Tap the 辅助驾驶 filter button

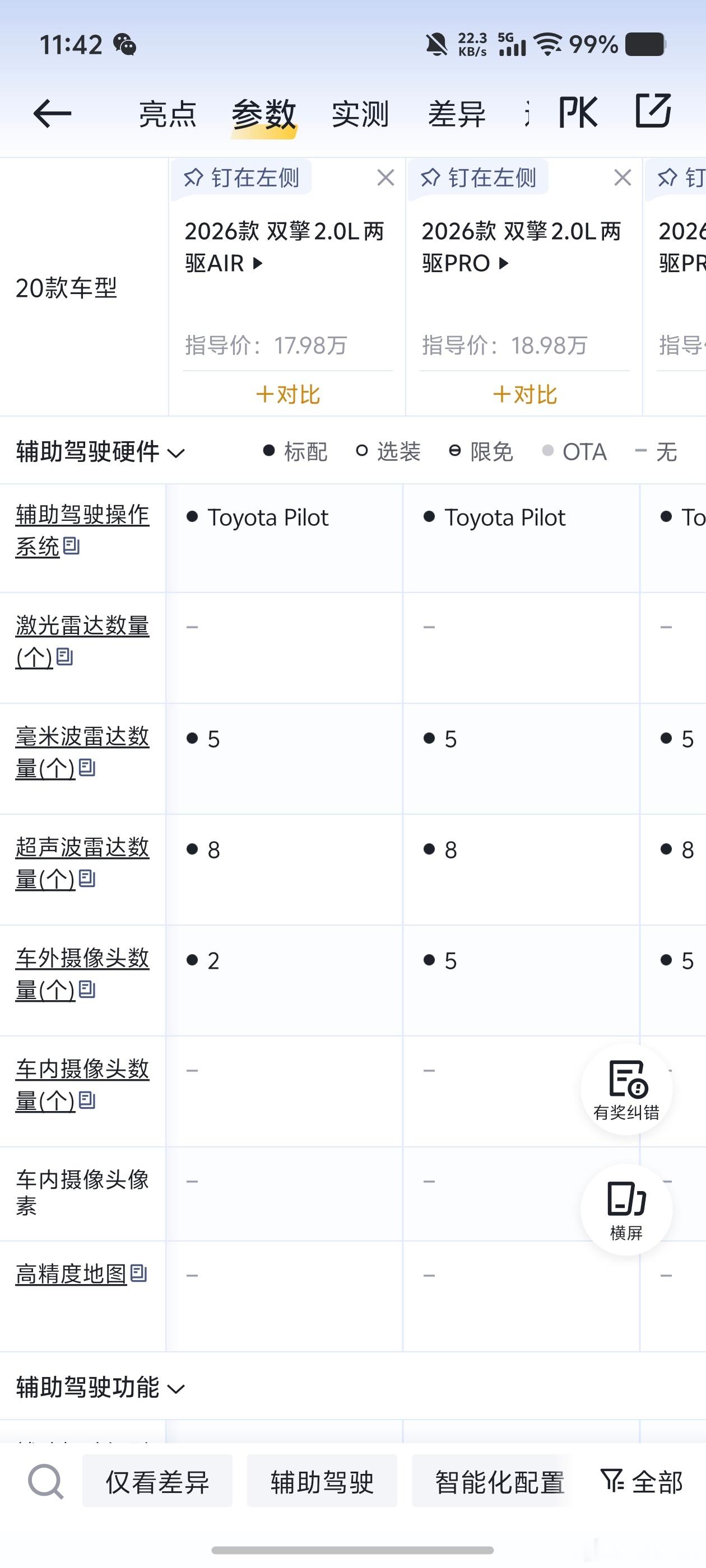click(x=323, y=1482)
